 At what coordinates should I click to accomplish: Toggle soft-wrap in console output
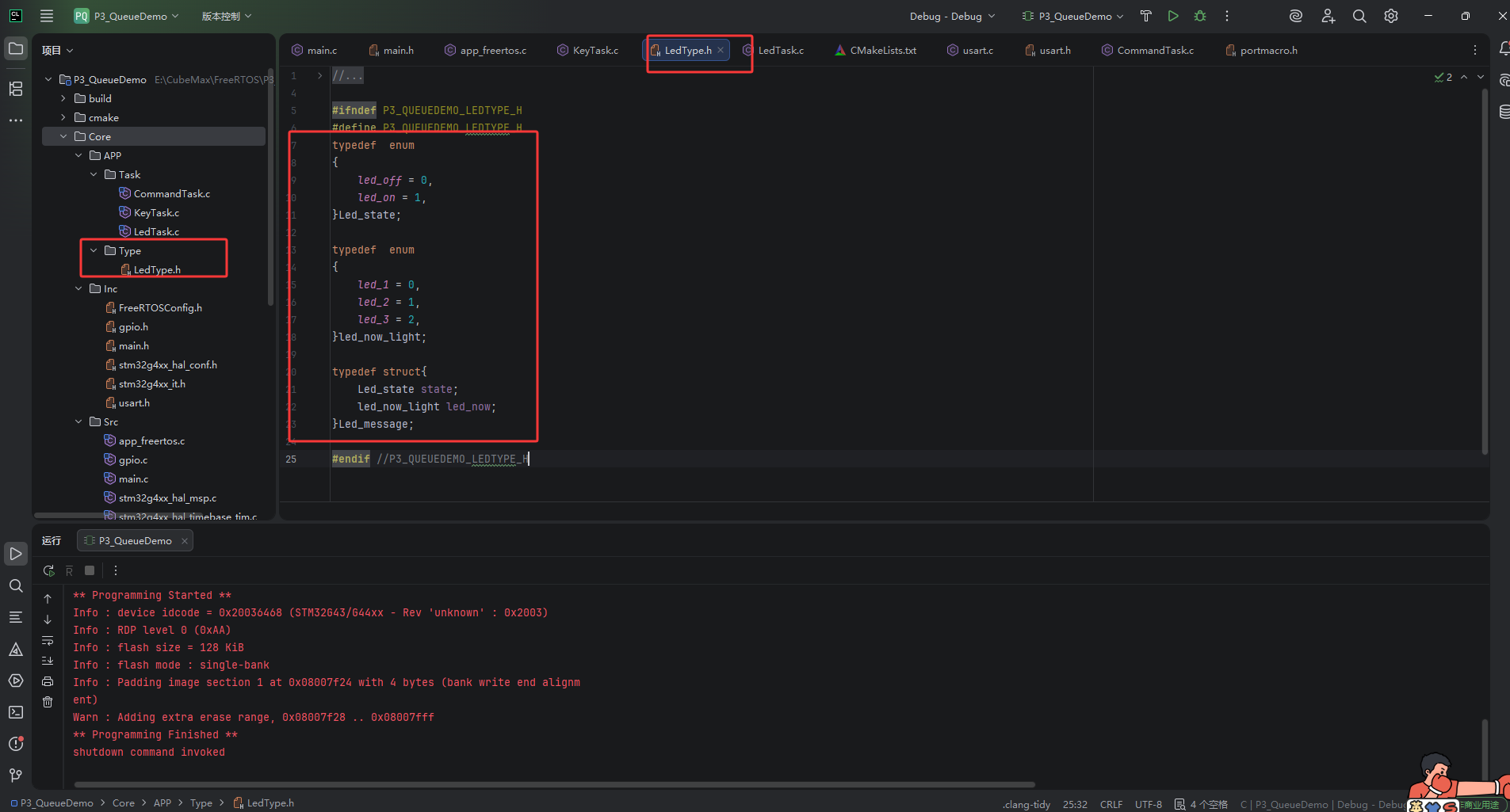tap(48, 640)
